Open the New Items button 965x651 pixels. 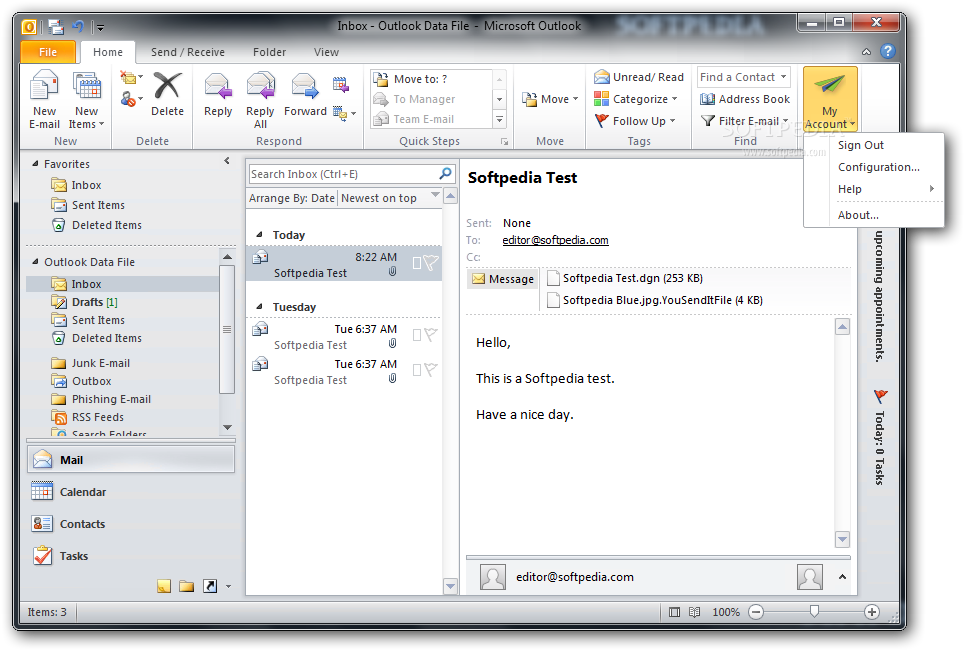click(x=87, y=99)
